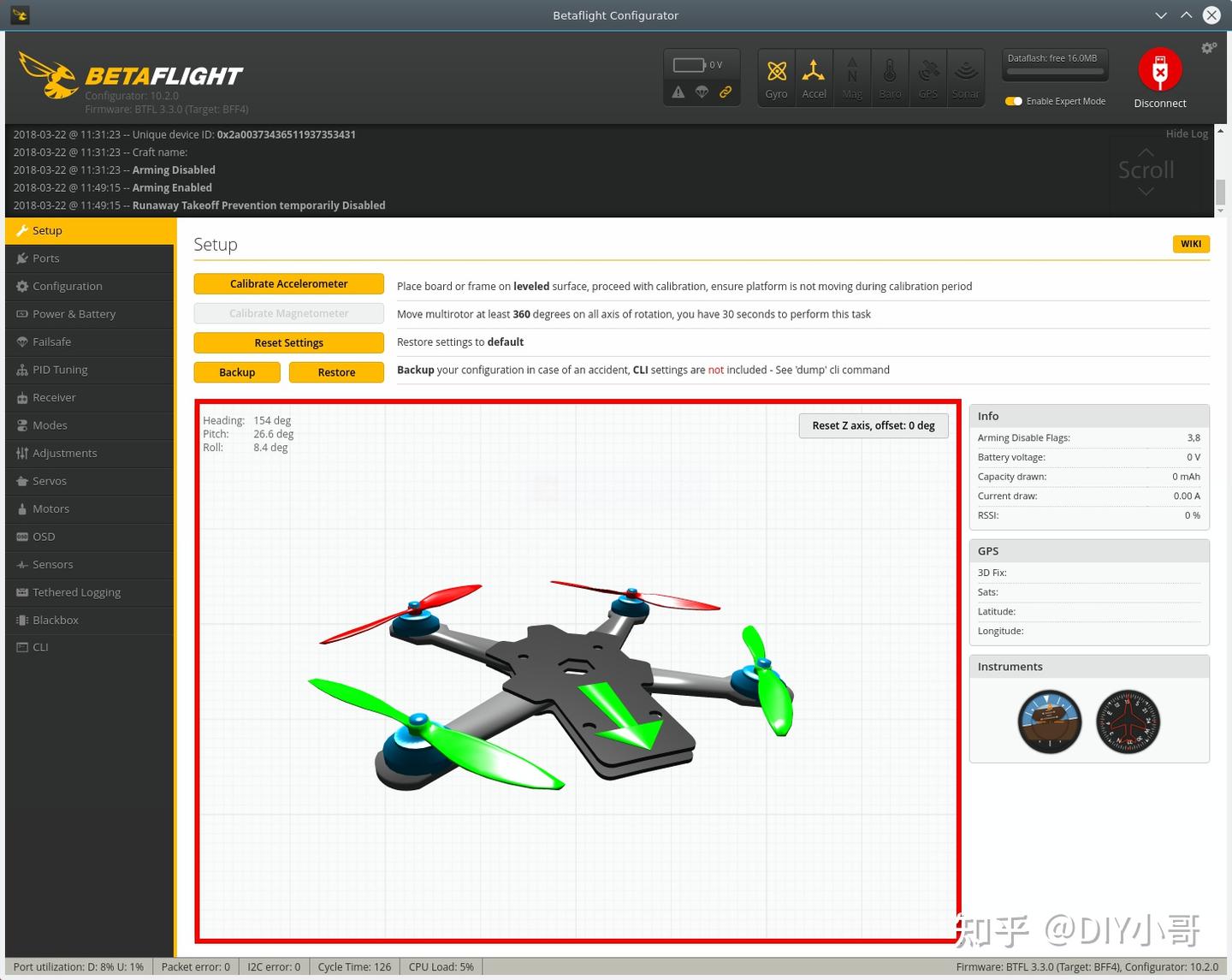Click the USB connection link icon
The height and width of the screenshot is (980, 1232).
coord(726,92)
